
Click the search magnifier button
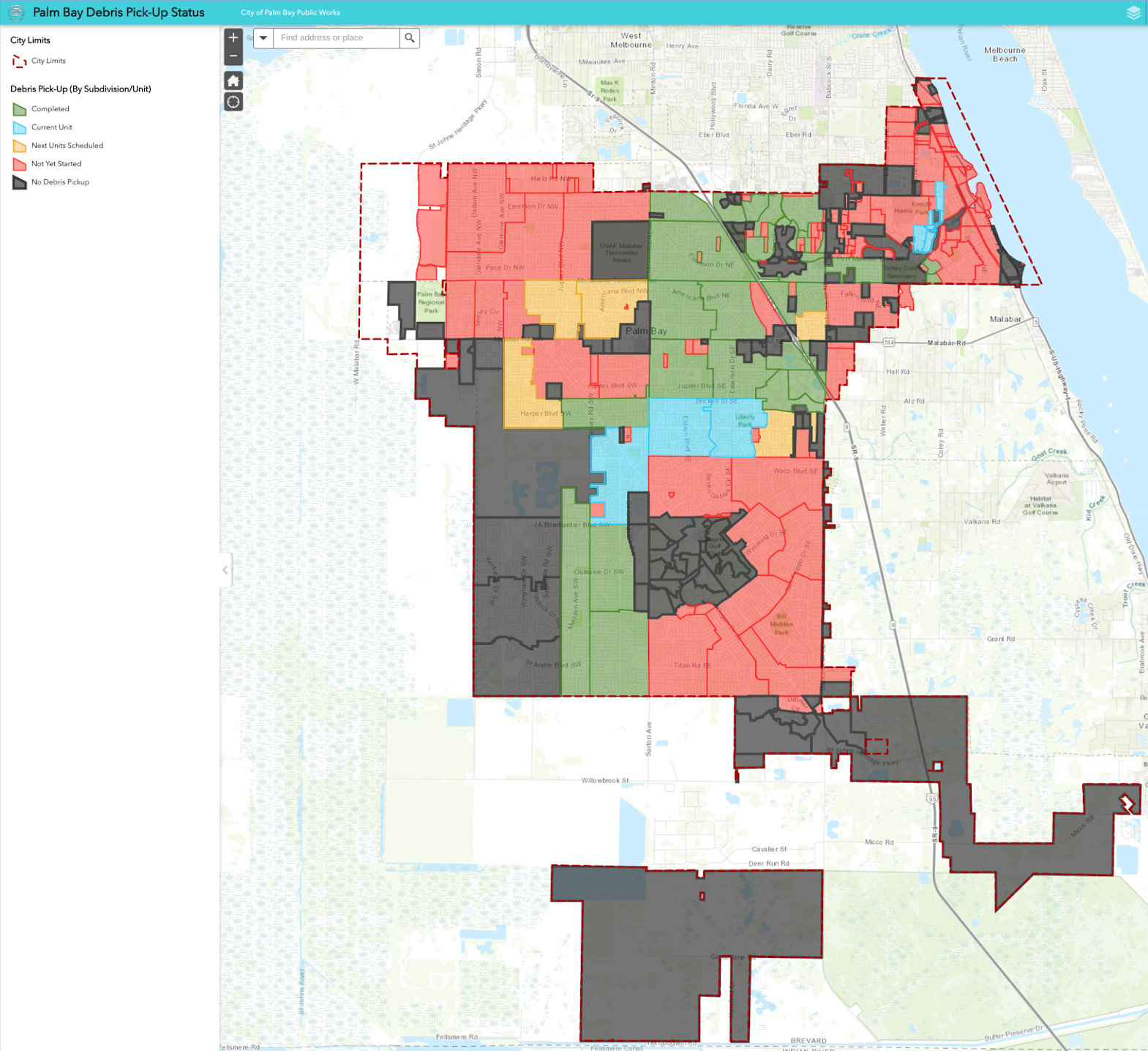click(x=410, y=38)
